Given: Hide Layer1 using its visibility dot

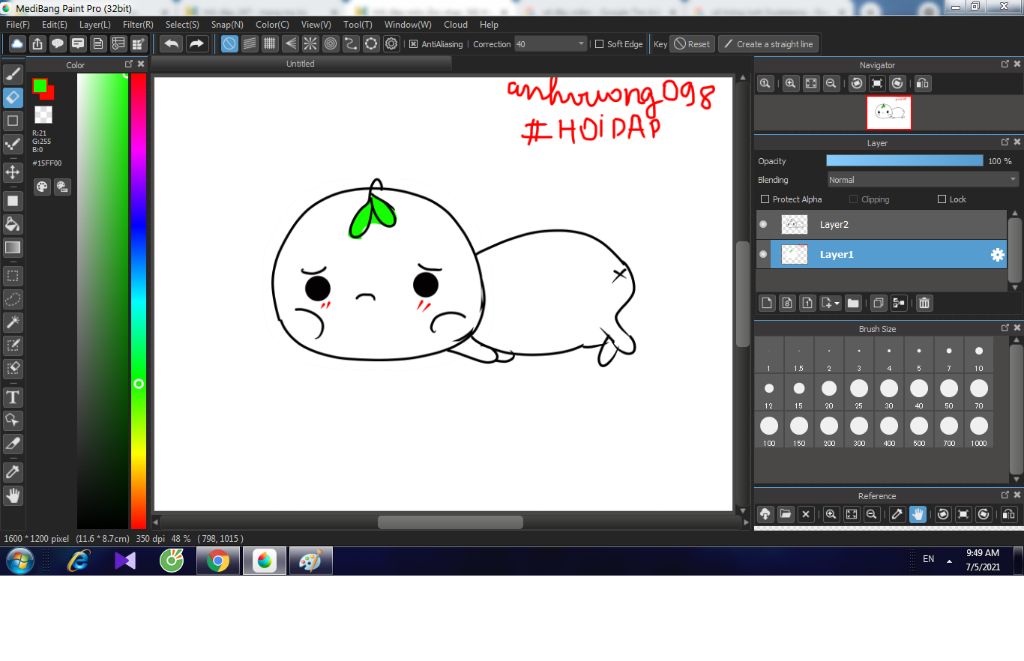Looking at the screenshot, I should pyautogui.click(x=763, y=254).
